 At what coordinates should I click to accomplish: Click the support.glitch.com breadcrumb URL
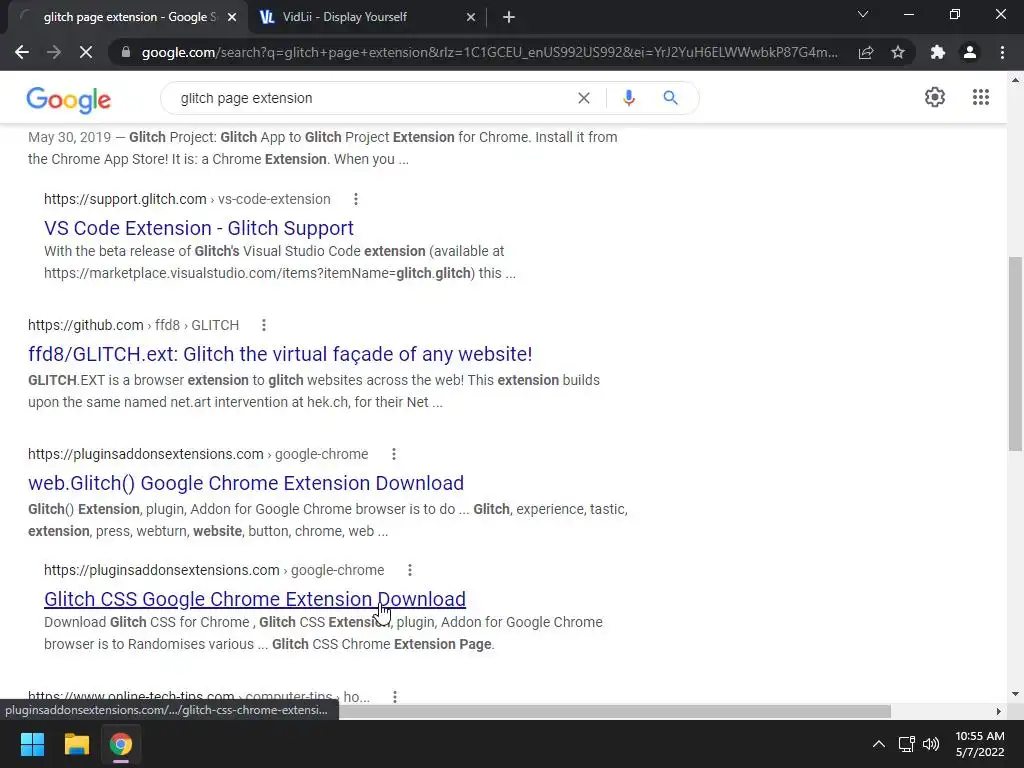[x=187, y=199]
